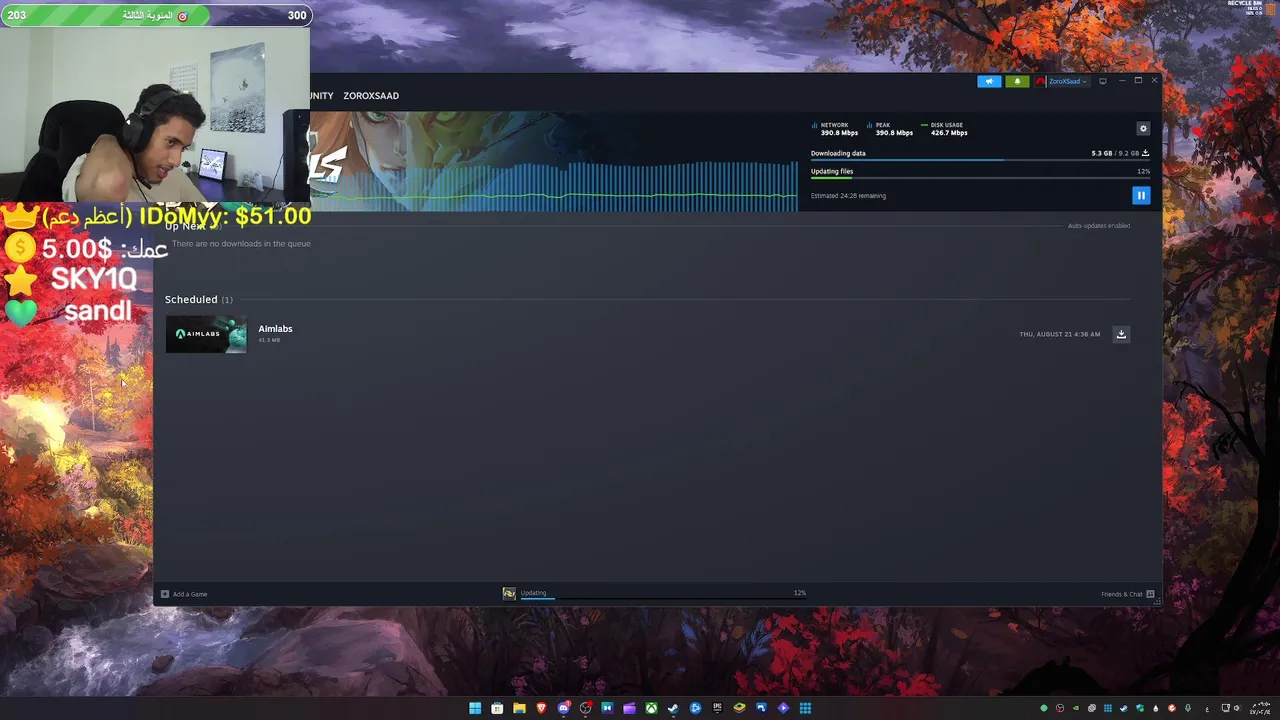Select the Aimlabs title in Scheduled
1280x720 pixels.
coord(275,328)
